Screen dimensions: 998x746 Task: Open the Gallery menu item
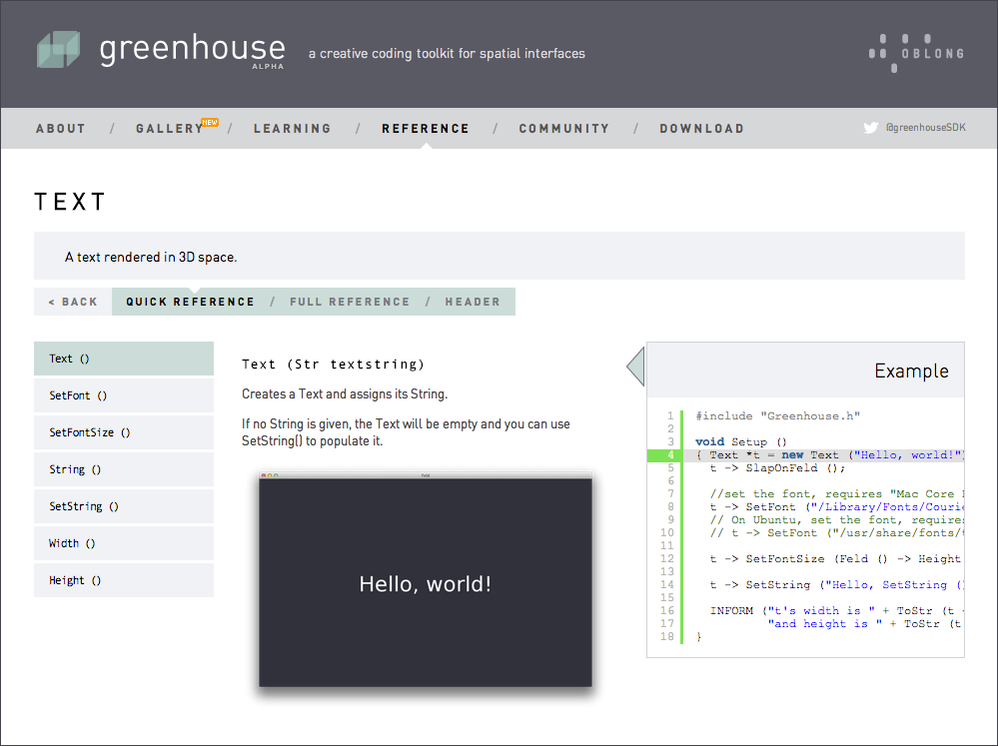[x=169, y=129]
